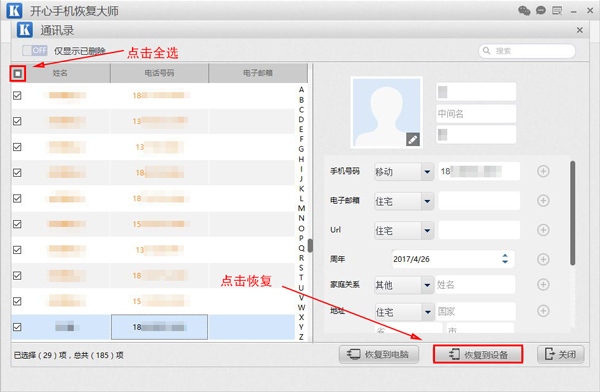
Task: Click the WeChat icon in title bar
Action: click(x=524, y=10)
